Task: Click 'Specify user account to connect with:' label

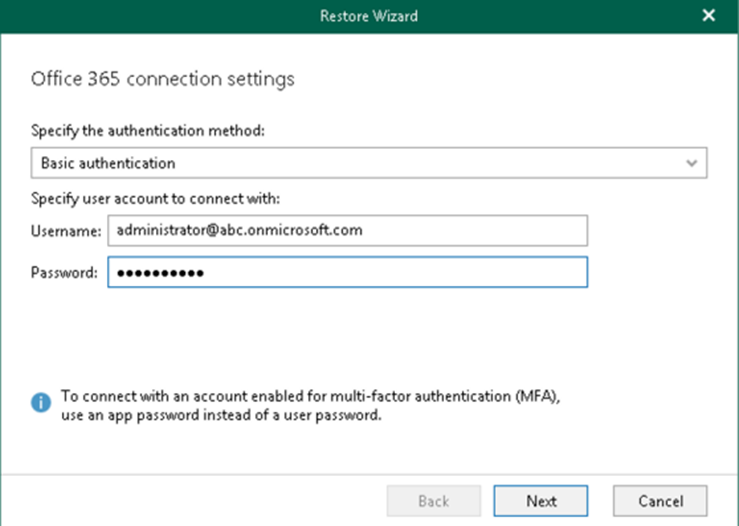Action: (156, 198)
